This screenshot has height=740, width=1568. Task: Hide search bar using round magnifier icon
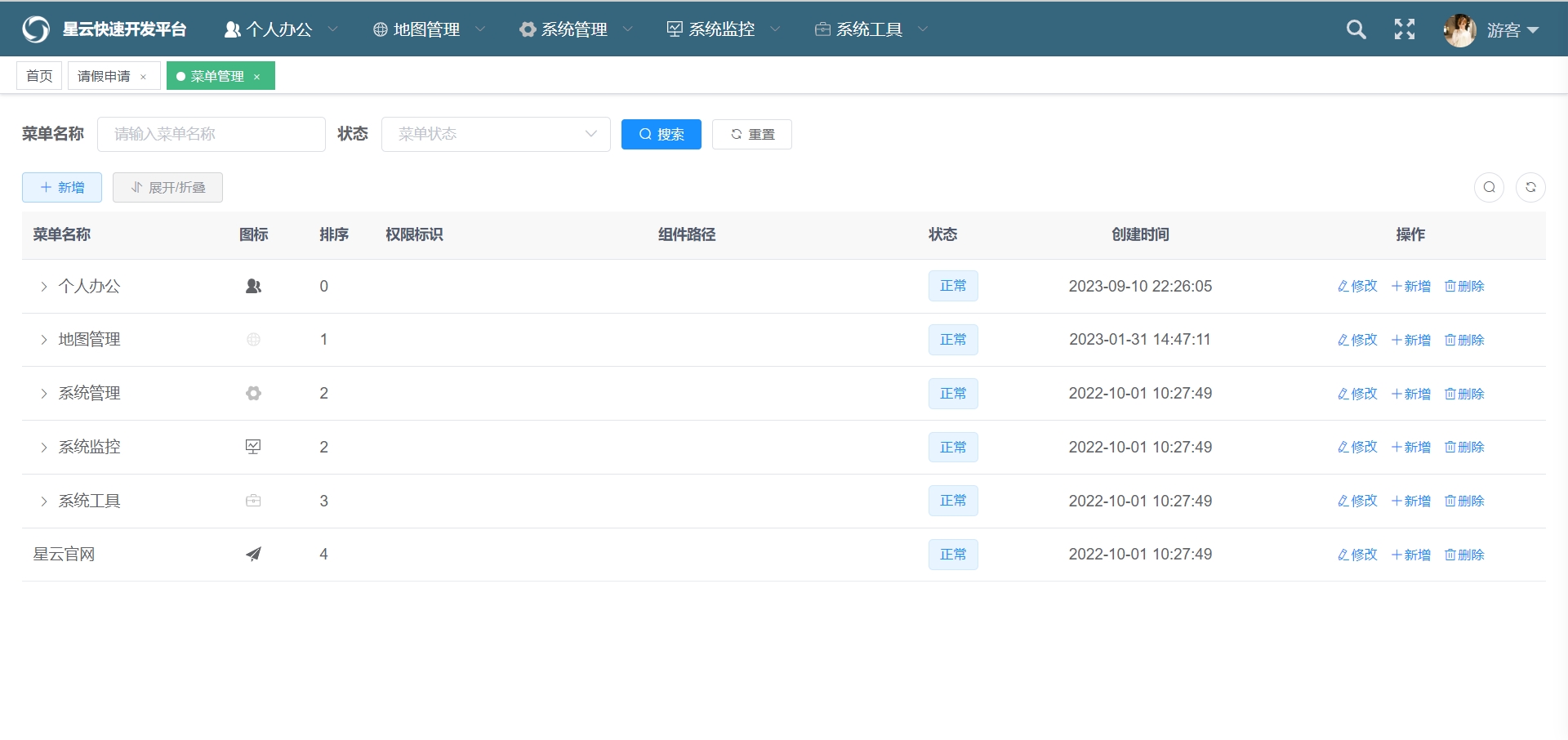1489,187
